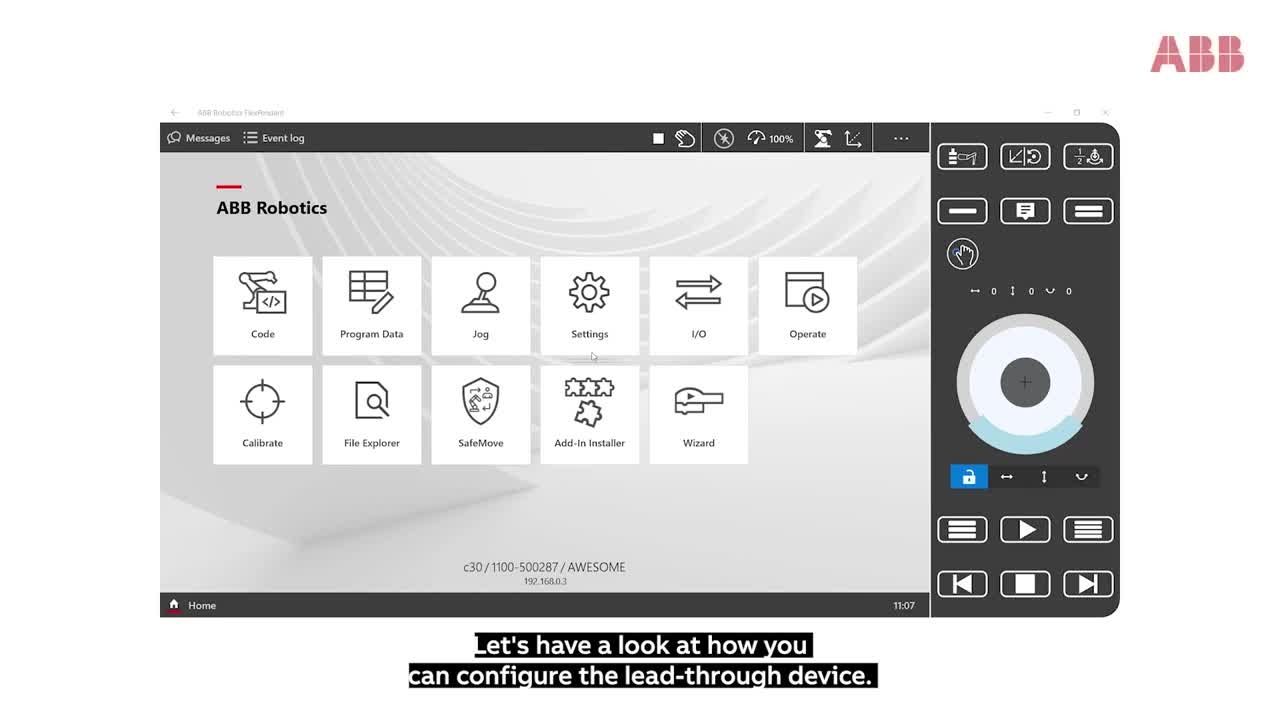Click the single-bar programmable key
1280x720 pixels.
(962, 211)
